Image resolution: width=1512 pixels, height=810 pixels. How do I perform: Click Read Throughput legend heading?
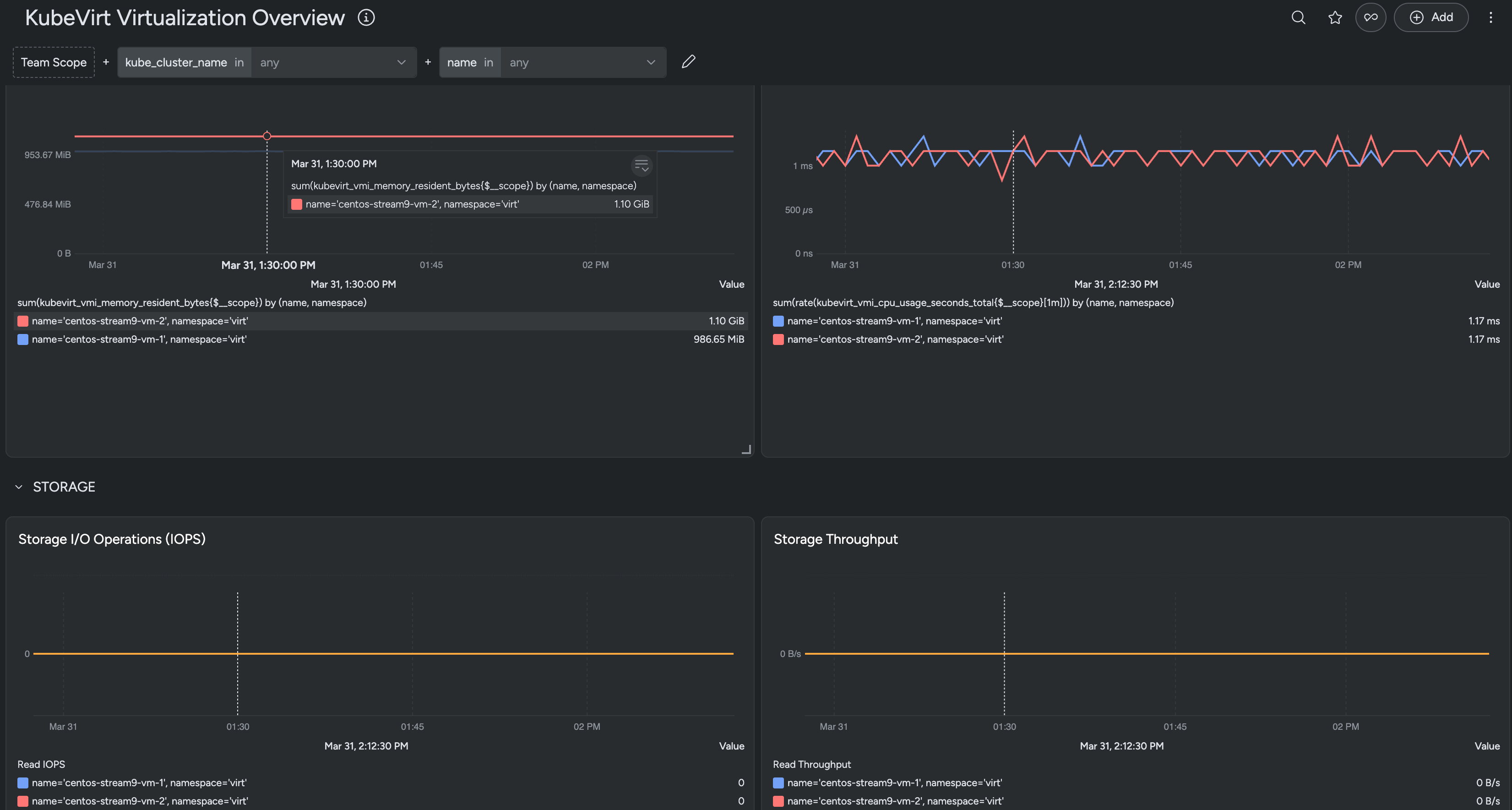(812, 764)
